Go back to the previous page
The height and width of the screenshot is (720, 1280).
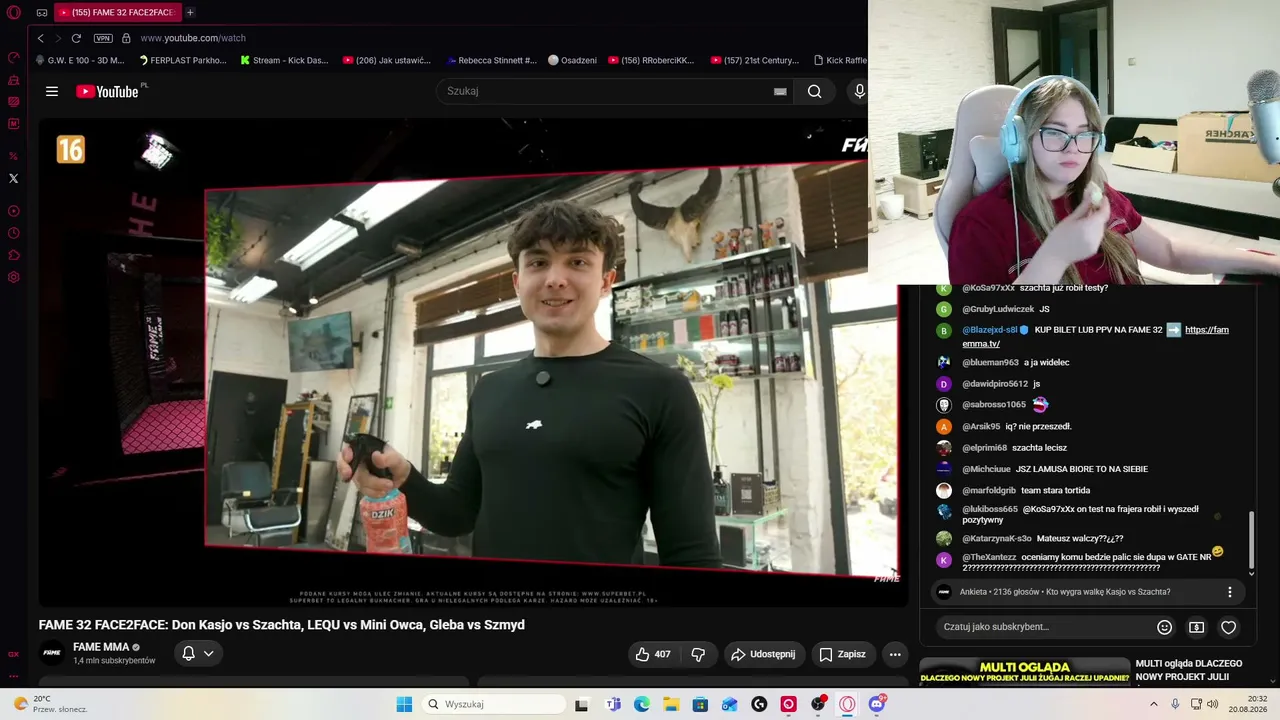tap(41, 38)
